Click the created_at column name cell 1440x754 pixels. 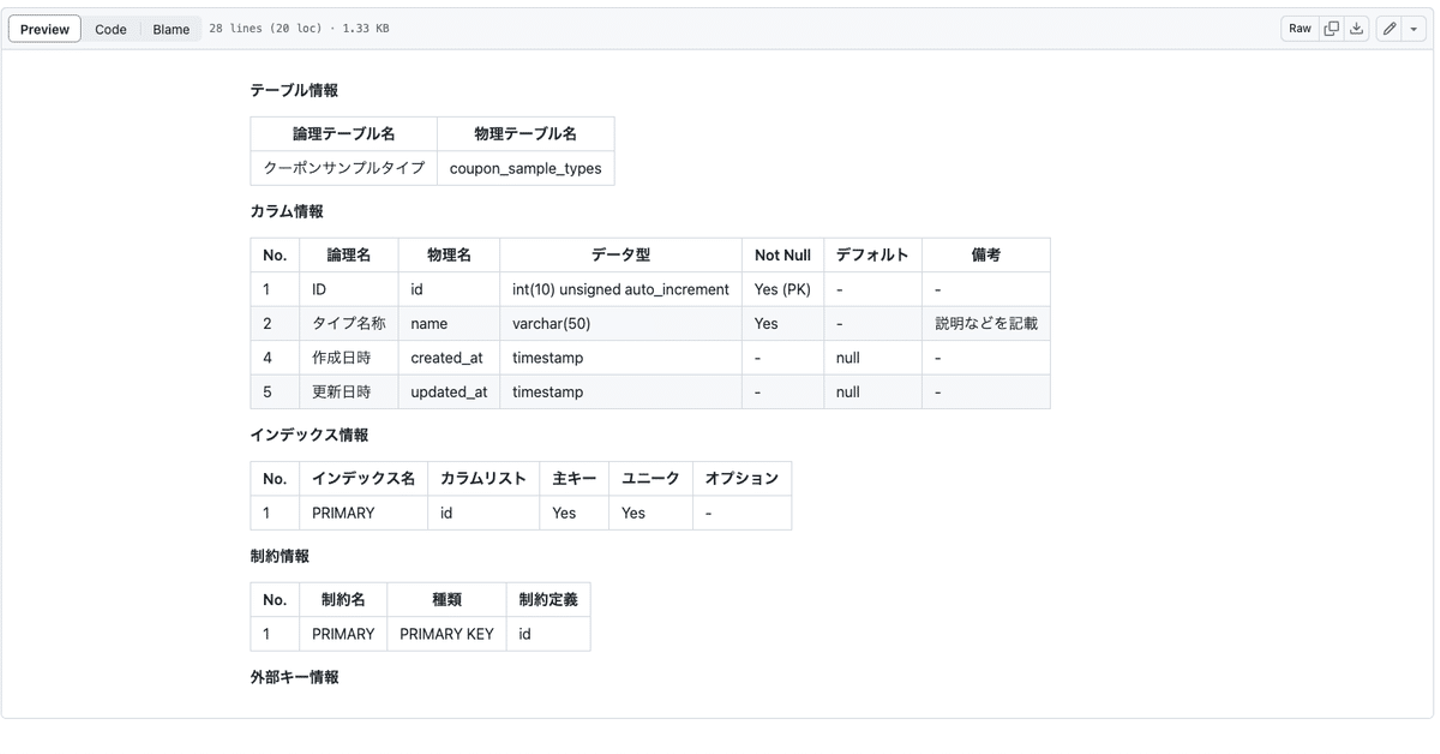446,358
